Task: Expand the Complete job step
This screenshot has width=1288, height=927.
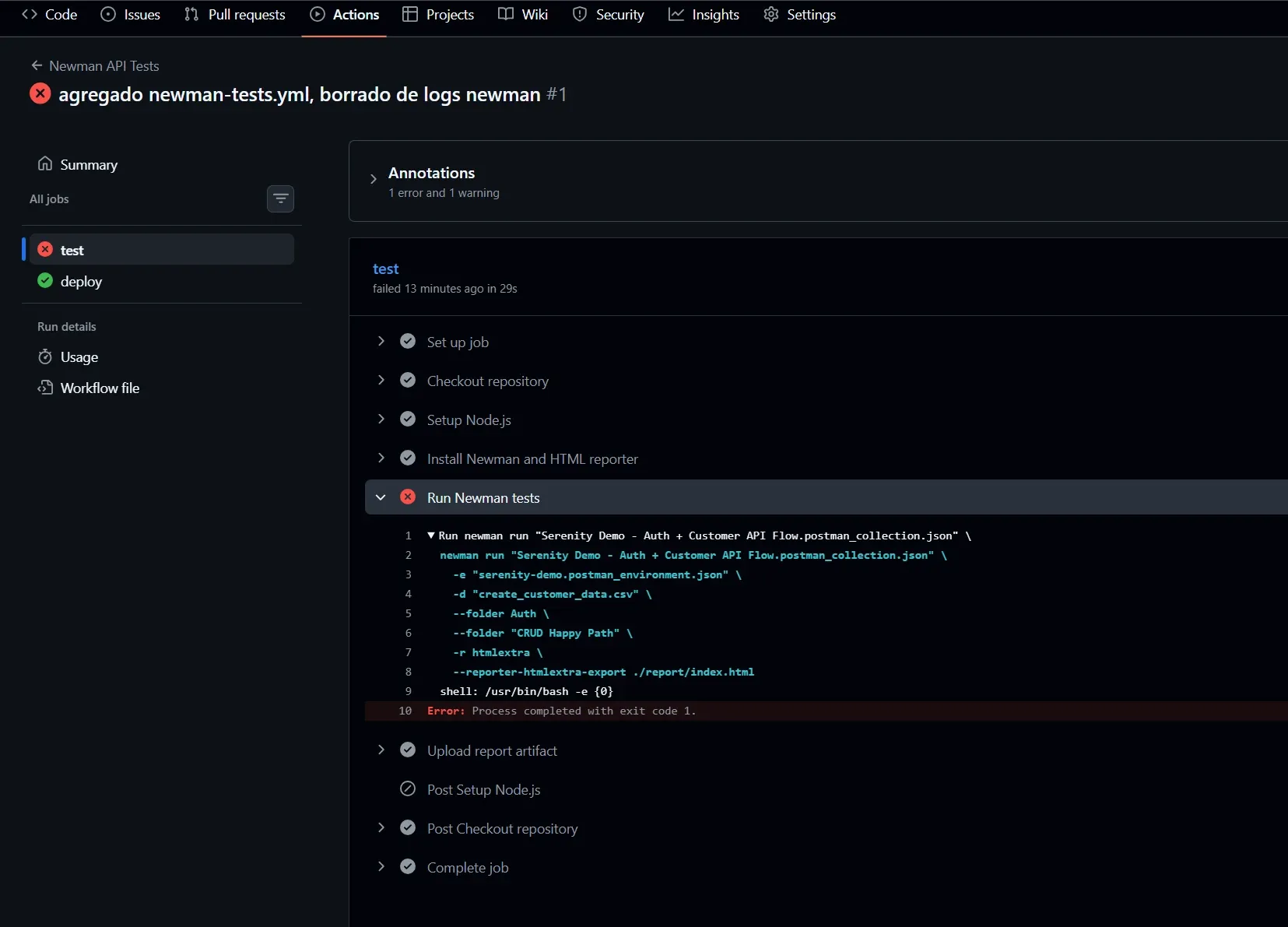Action: click(x=381, y=866)
